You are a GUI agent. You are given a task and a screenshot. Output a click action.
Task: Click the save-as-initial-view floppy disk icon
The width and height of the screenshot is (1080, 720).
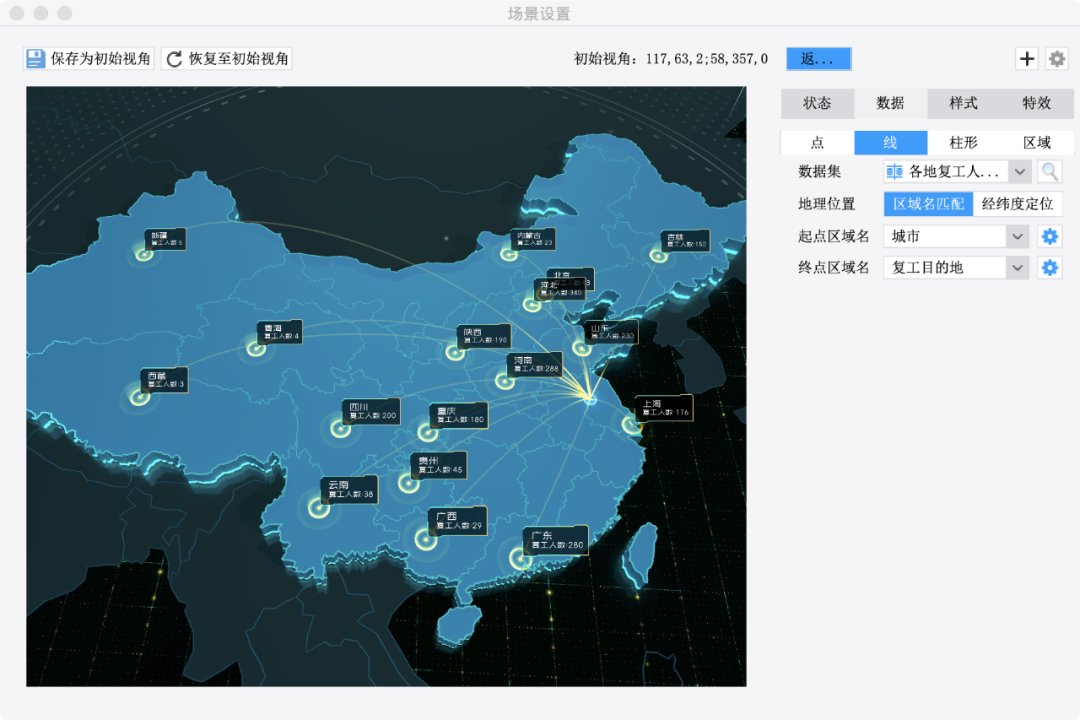35,59
